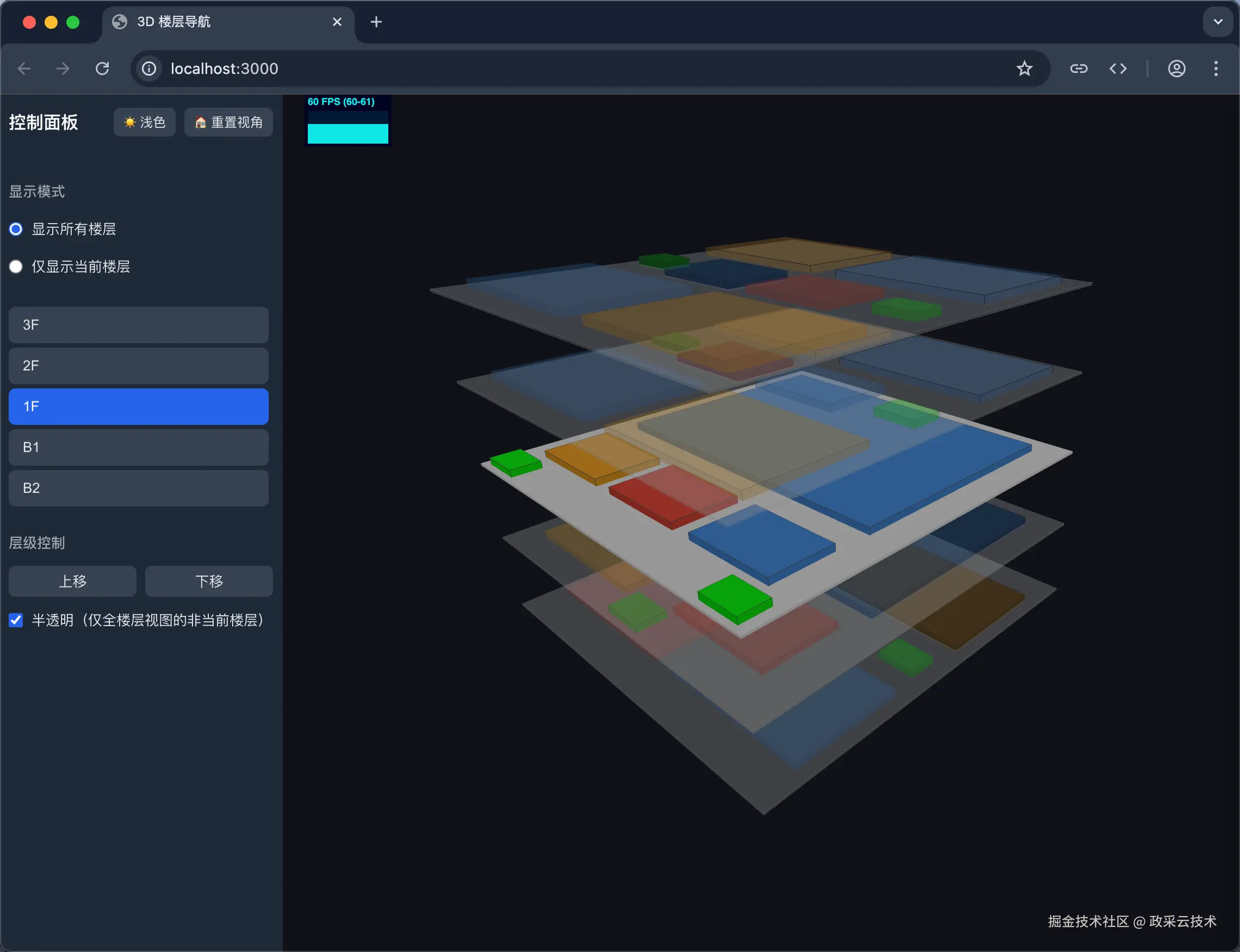The width and height of the screenshot is (1240, 952).
Task: Select the B1 floor item
Action: click(x=138, y=447)
